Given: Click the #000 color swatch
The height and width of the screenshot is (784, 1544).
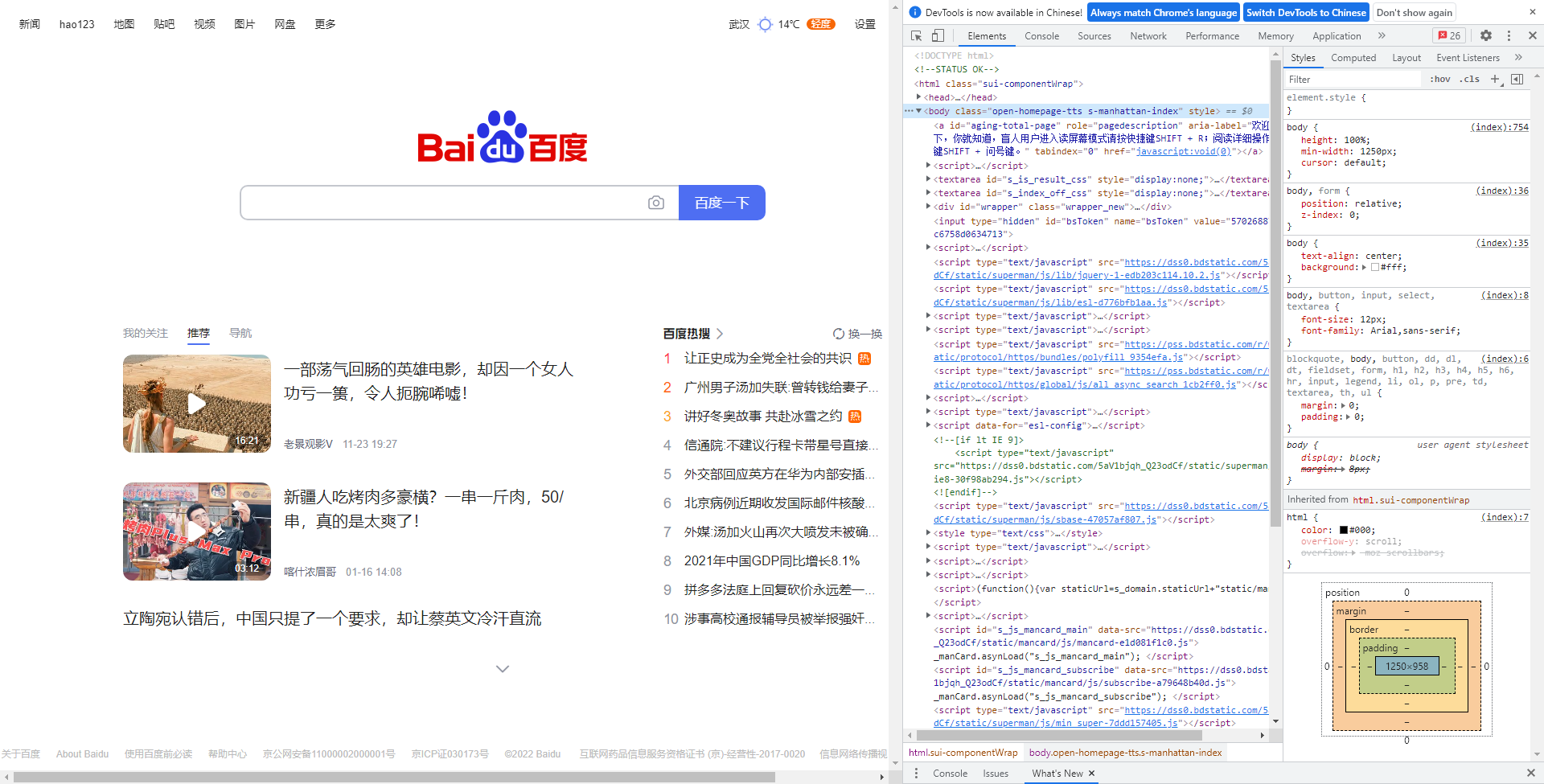Looking at the screenshot, I should [1344, 530].
